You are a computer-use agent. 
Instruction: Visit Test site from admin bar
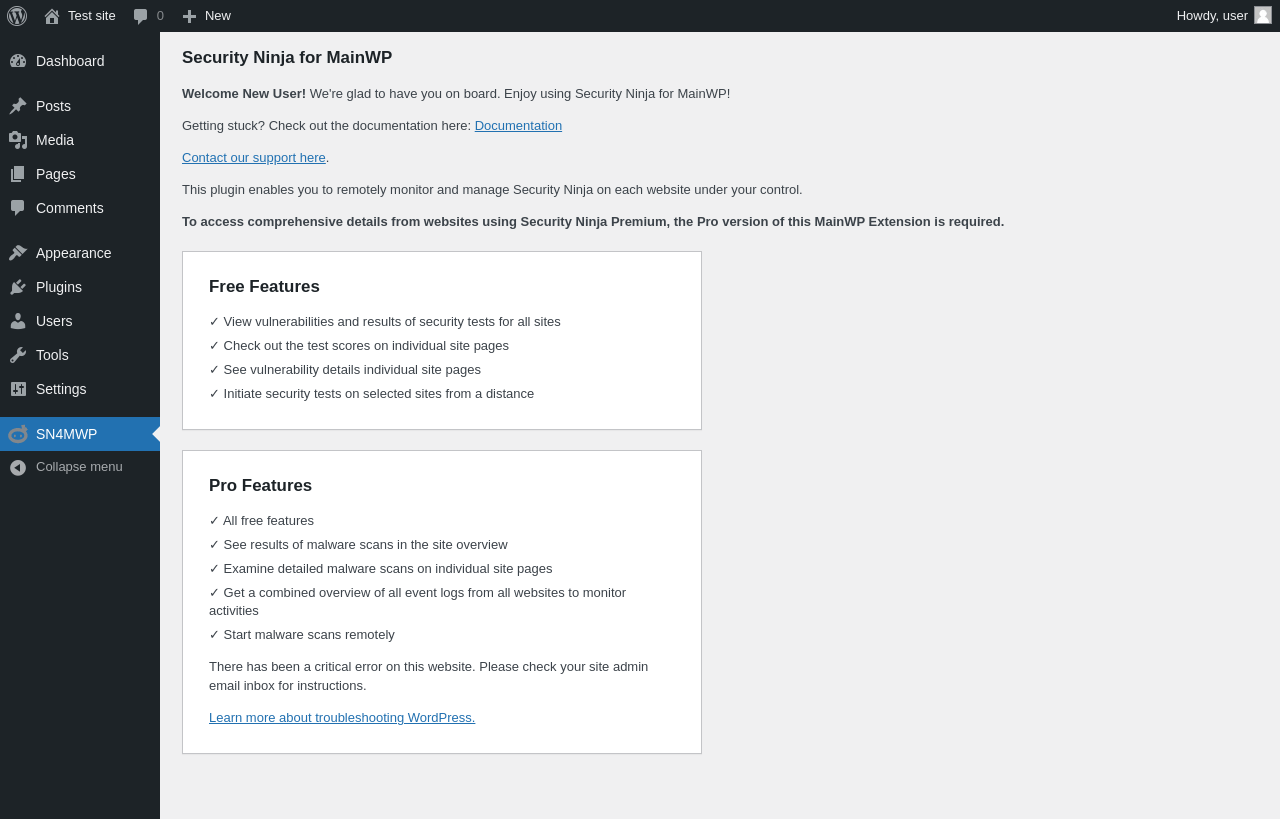[80, 16]
